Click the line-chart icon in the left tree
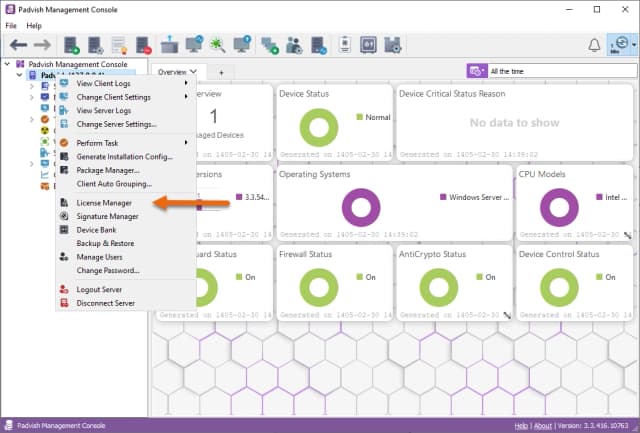This screenshot has height=433, width=640. pos(44,175)
